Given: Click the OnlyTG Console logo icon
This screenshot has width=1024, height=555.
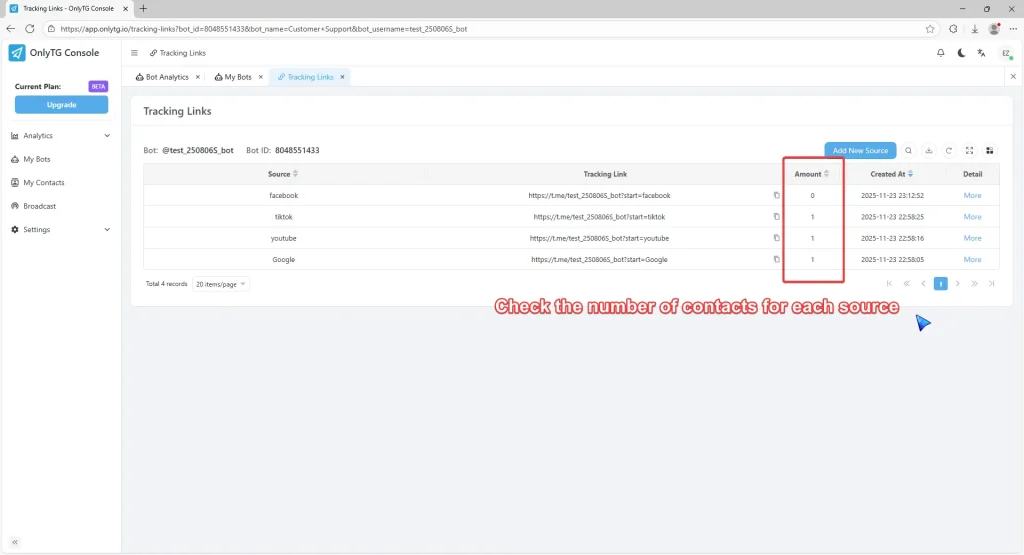Looking at the screenshot, I should [x=16, y=53].
